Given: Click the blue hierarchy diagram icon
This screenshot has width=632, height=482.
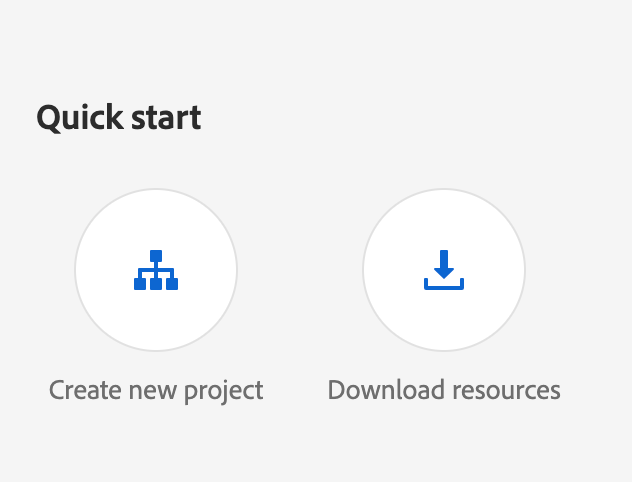Looking at the screenshot, I should tap(156, 270).
